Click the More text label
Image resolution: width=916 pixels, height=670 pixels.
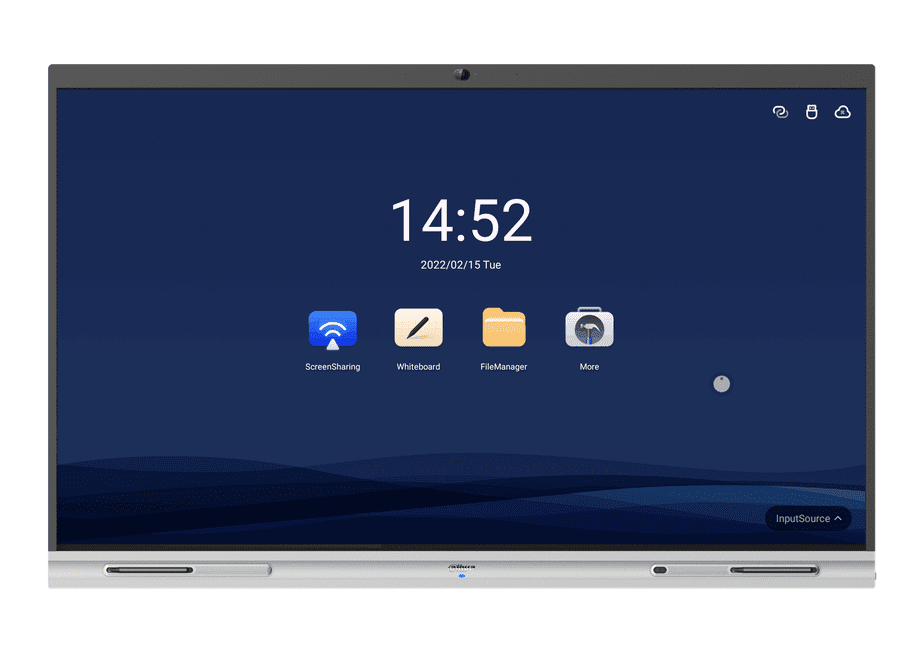(x=589, y=367)
